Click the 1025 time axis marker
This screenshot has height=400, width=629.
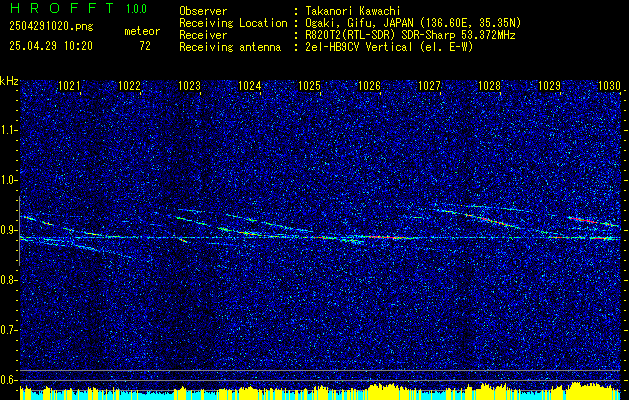309,85
